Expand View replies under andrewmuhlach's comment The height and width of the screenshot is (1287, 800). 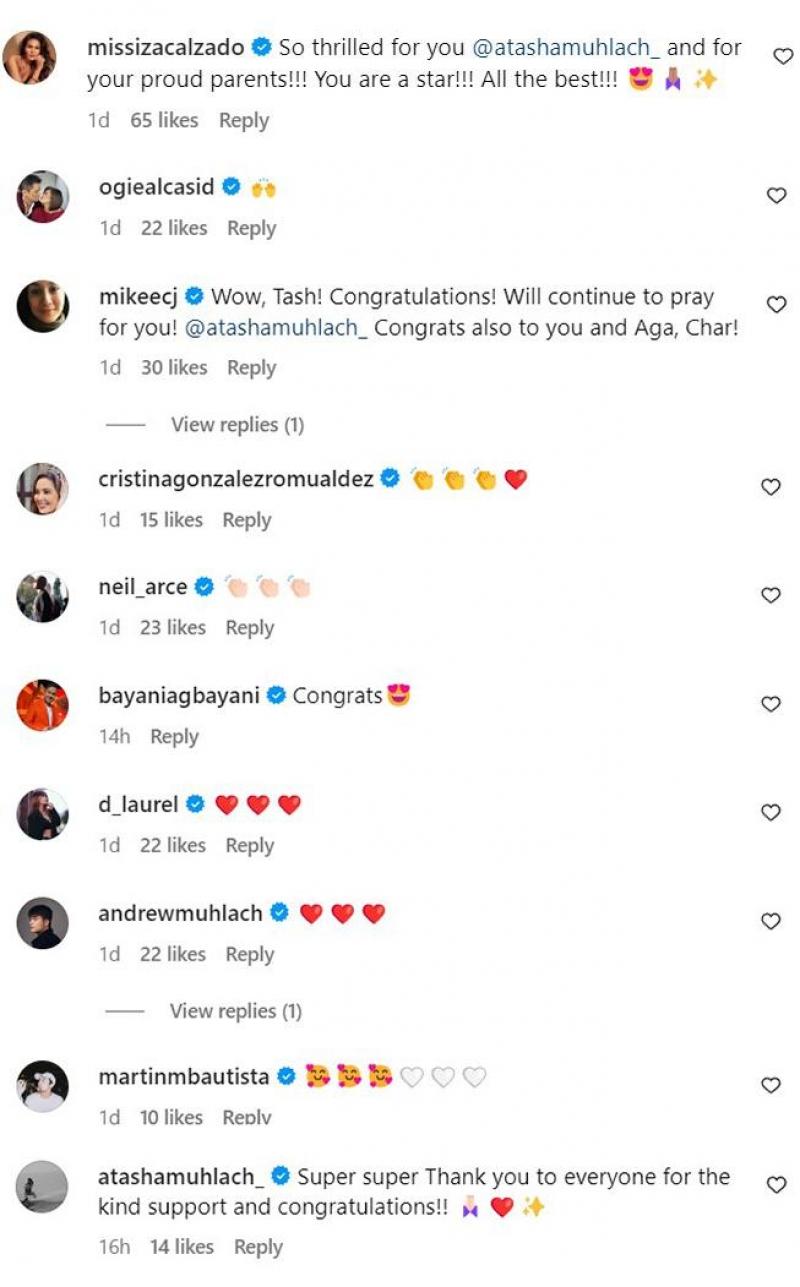click(235, 1011)
